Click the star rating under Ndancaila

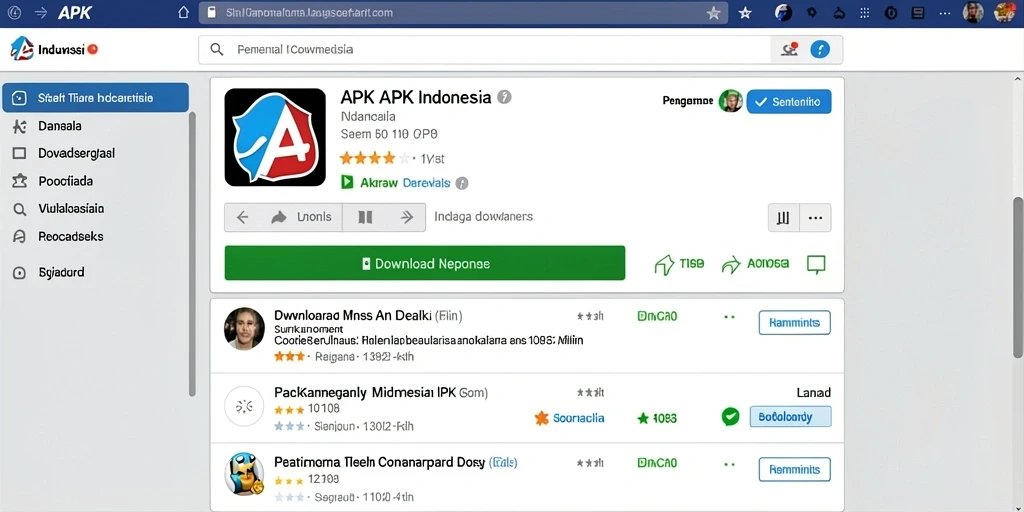pos(376,158)
